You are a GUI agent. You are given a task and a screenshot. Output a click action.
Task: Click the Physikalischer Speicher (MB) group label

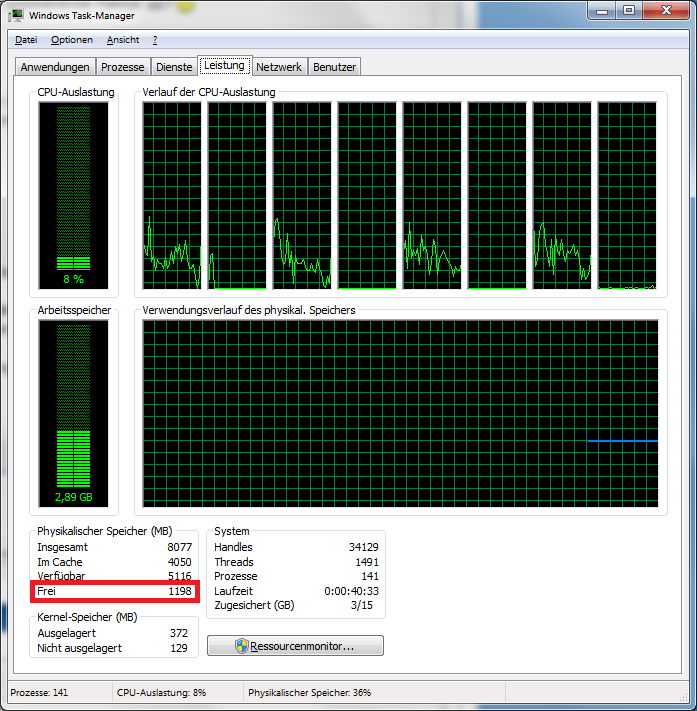click(105, 531)
